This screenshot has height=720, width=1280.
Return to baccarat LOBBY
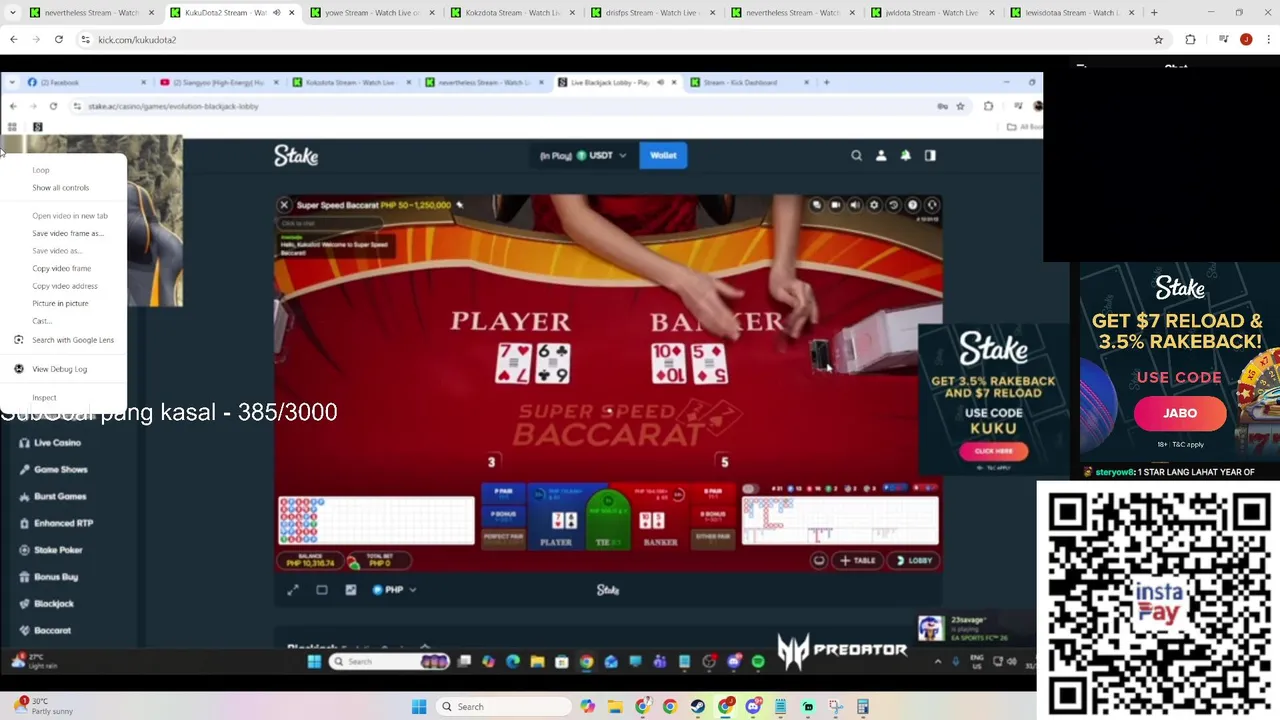pos(914,561)
